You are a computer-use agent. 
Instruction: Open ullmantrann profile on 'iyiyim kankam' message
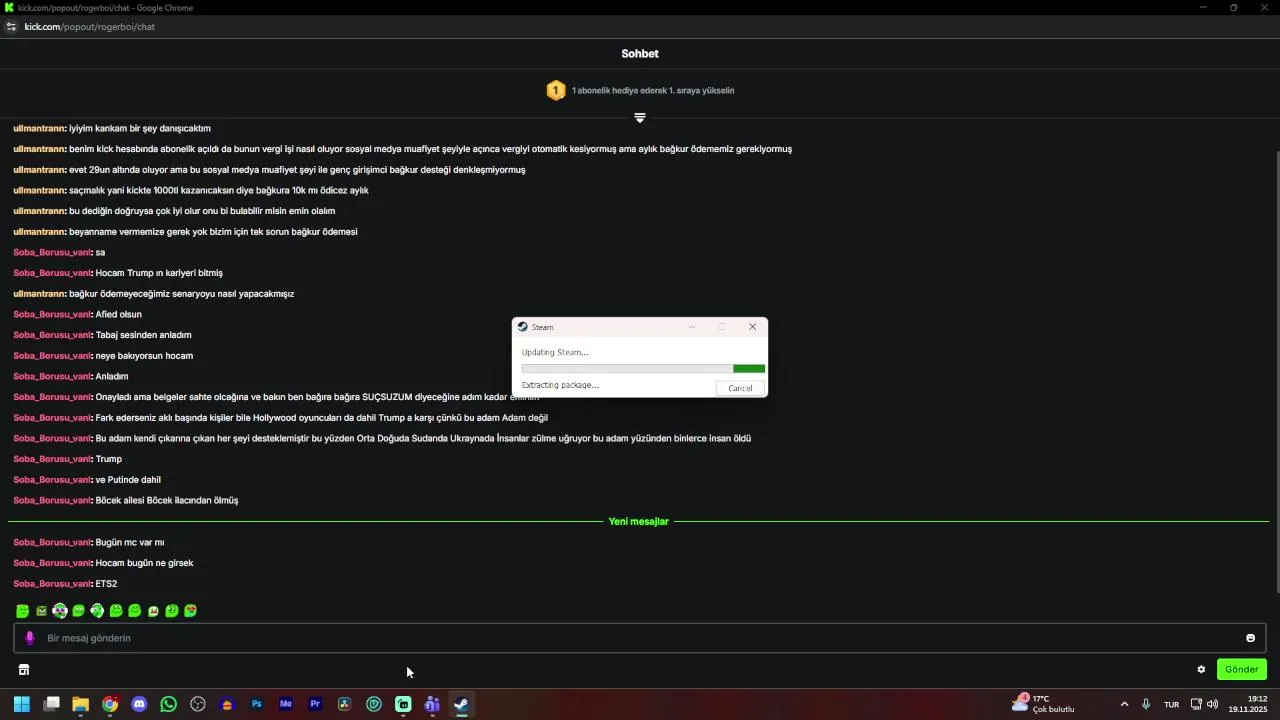[x=39, y=128]
